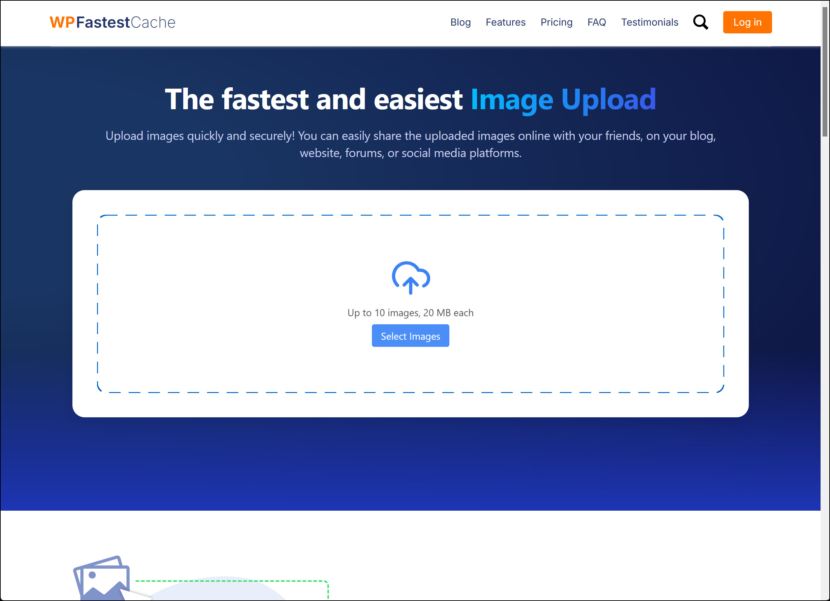Click the picture stack illustration icon
This screenshot has width=830, height=601.
coord(102,577)
